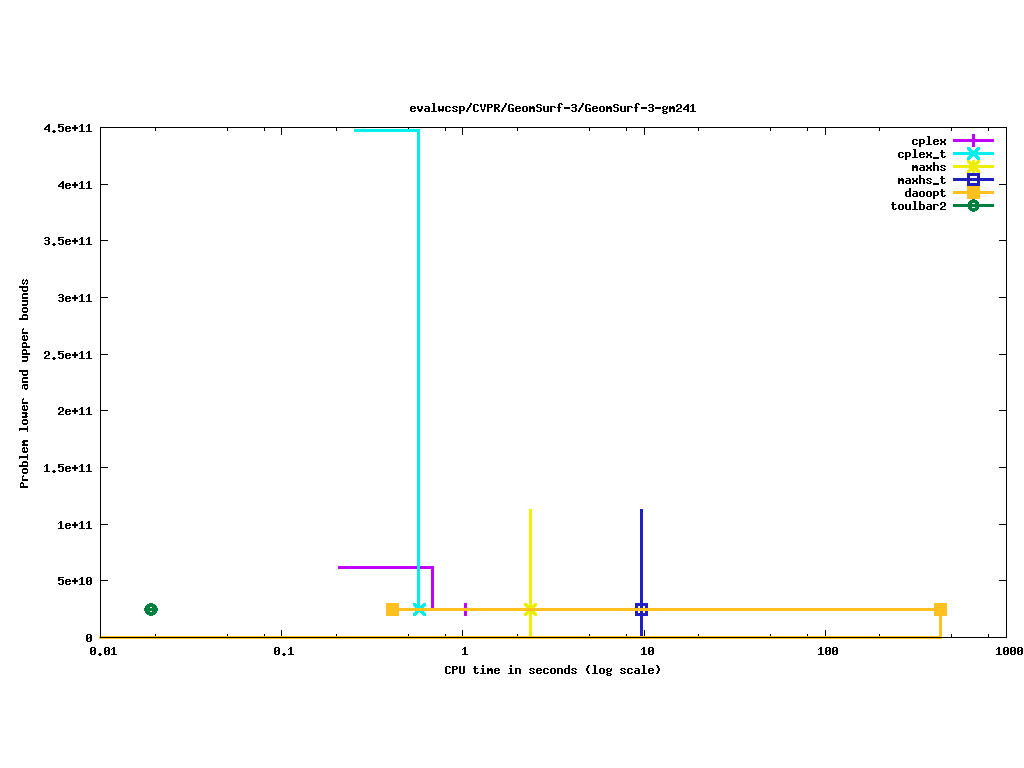Toggle the toulbar2 legend entry label
This screenshot has height=768, width=1024.
click(x=918, y=206)
